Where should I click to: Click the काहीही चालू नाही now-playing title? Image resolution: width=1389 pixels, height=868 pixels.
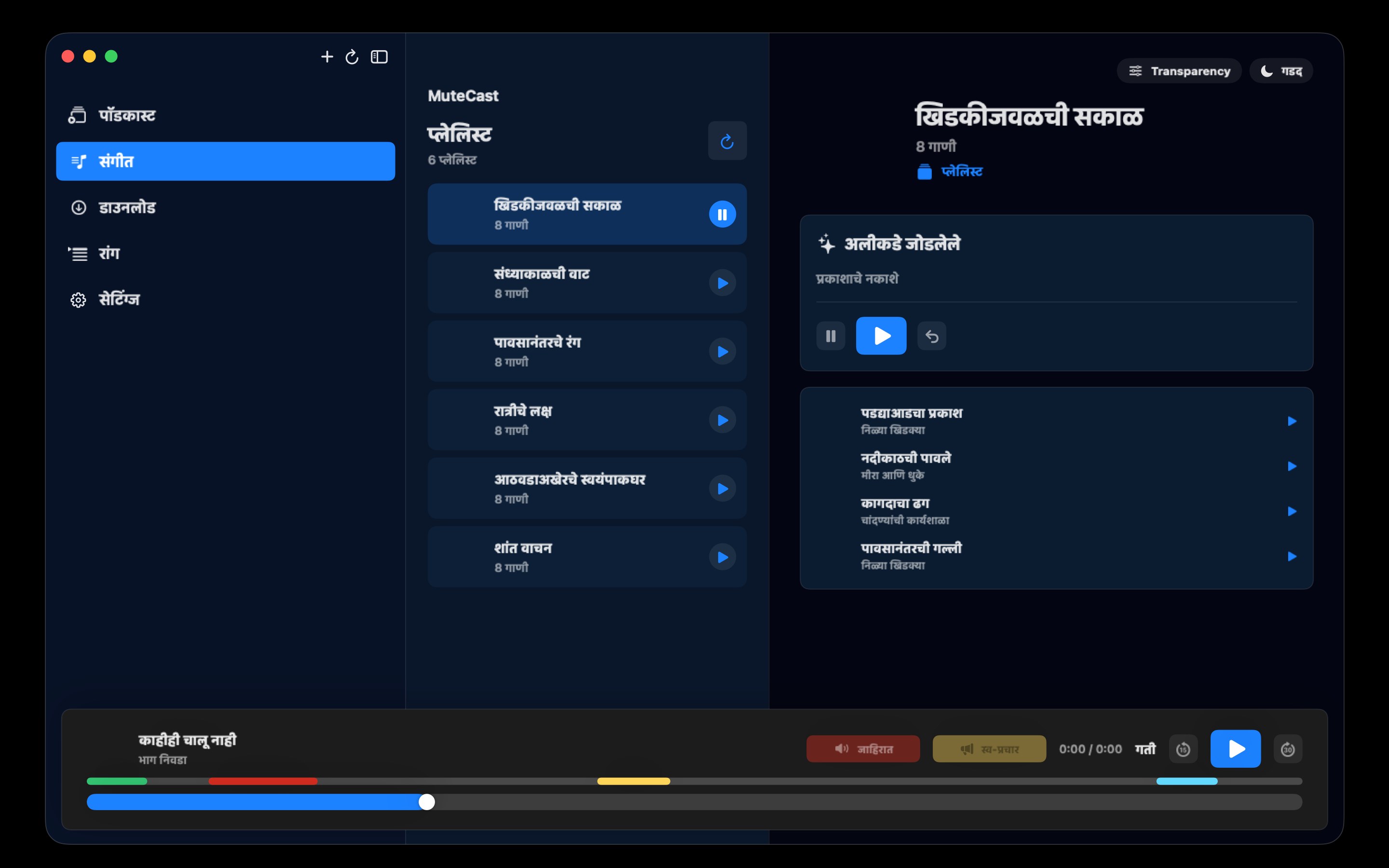(187, 740)
